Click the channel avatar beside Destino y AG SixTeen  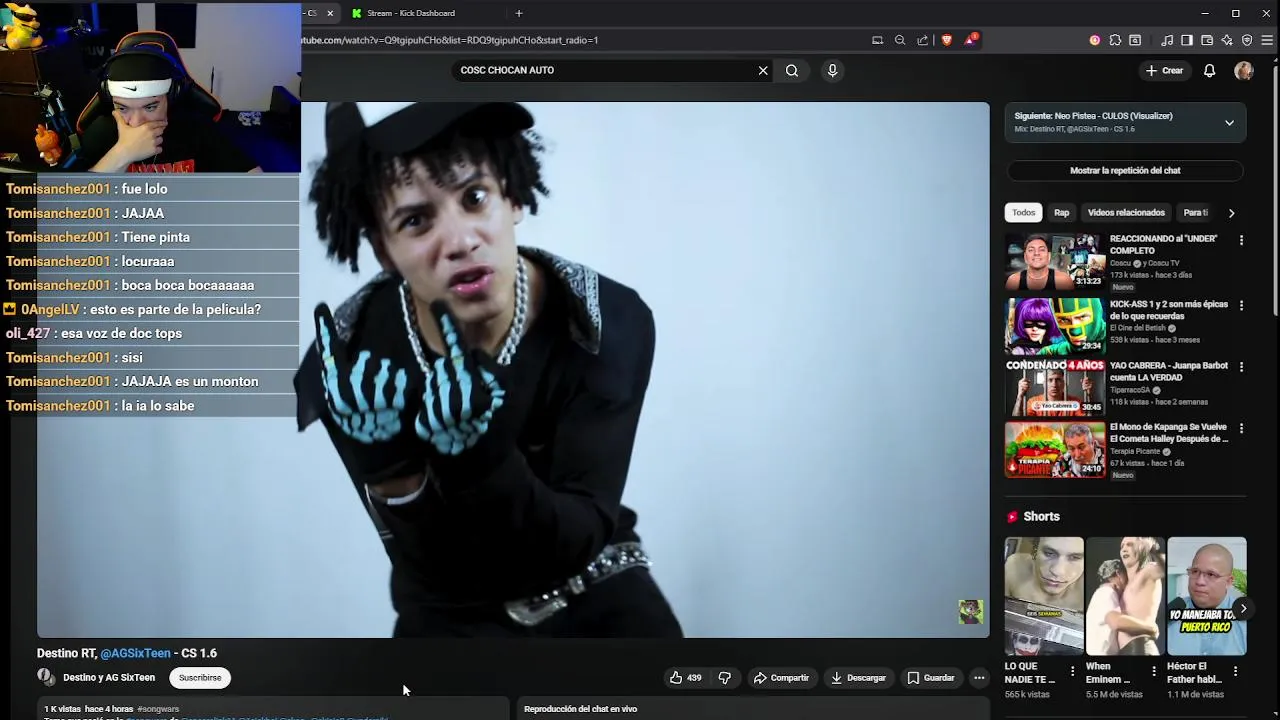(46, 677)
